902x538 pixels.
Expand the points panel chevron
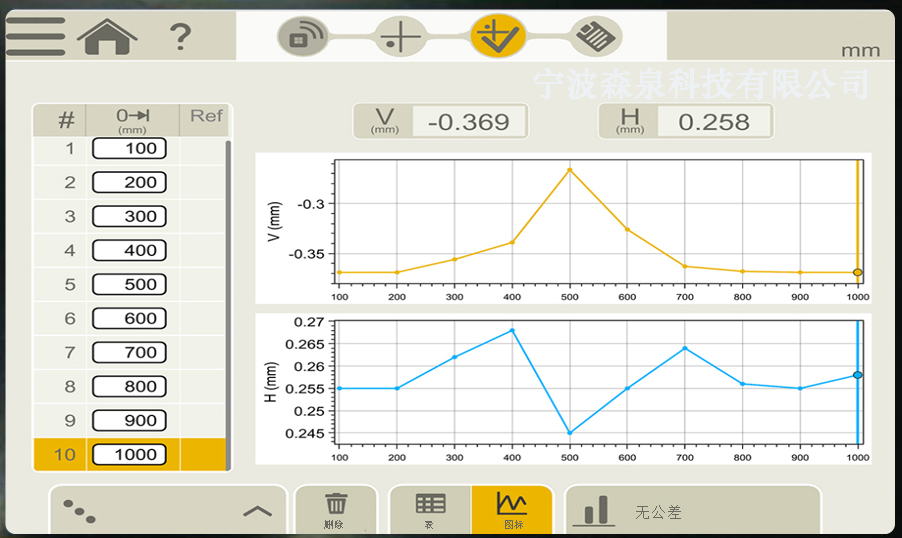pyautogui.click(x=257, y=511)
